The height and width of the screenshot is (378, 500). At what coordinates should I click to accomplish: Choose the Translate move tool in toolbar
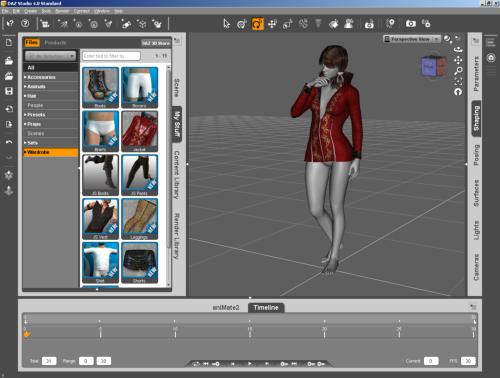click(x=272, y=24)
